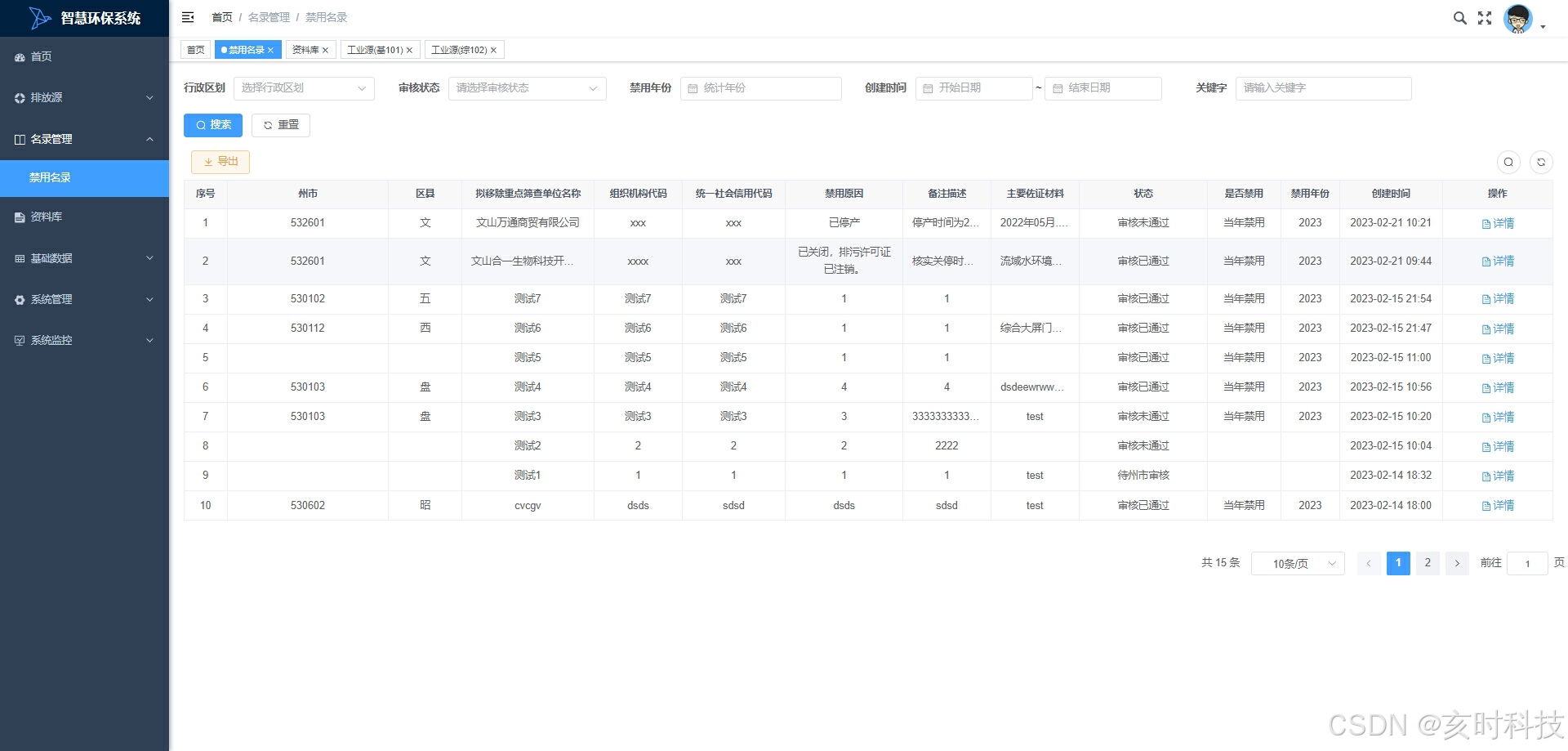1568x751 pixels.
Task: Close the 禁用名录 tab
Action: [x=271, y=51]
